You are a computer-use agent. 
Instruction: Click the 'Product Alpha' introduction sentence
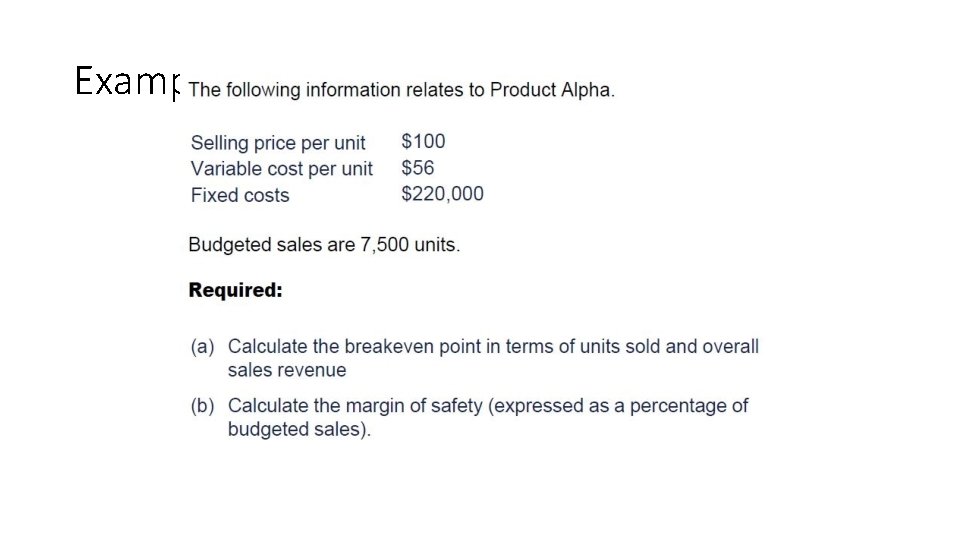[401, 90]
